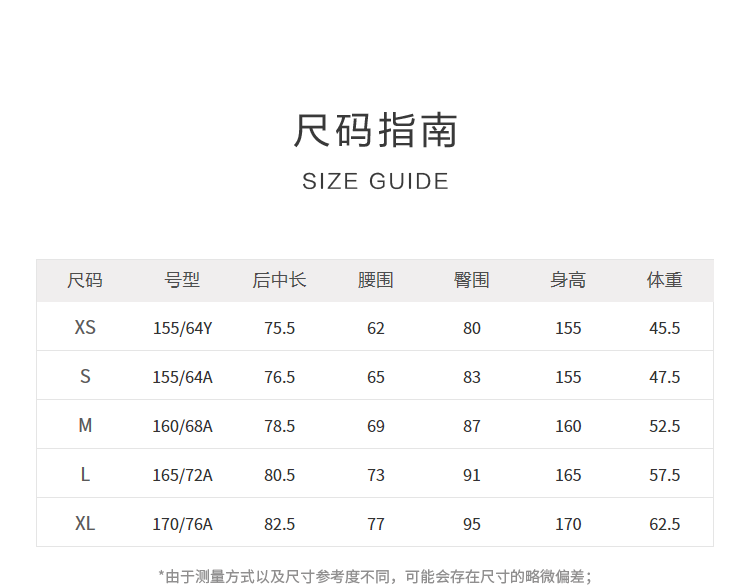Click the 身高 column header
750x585 pixels.
click(x=568, y=281)
